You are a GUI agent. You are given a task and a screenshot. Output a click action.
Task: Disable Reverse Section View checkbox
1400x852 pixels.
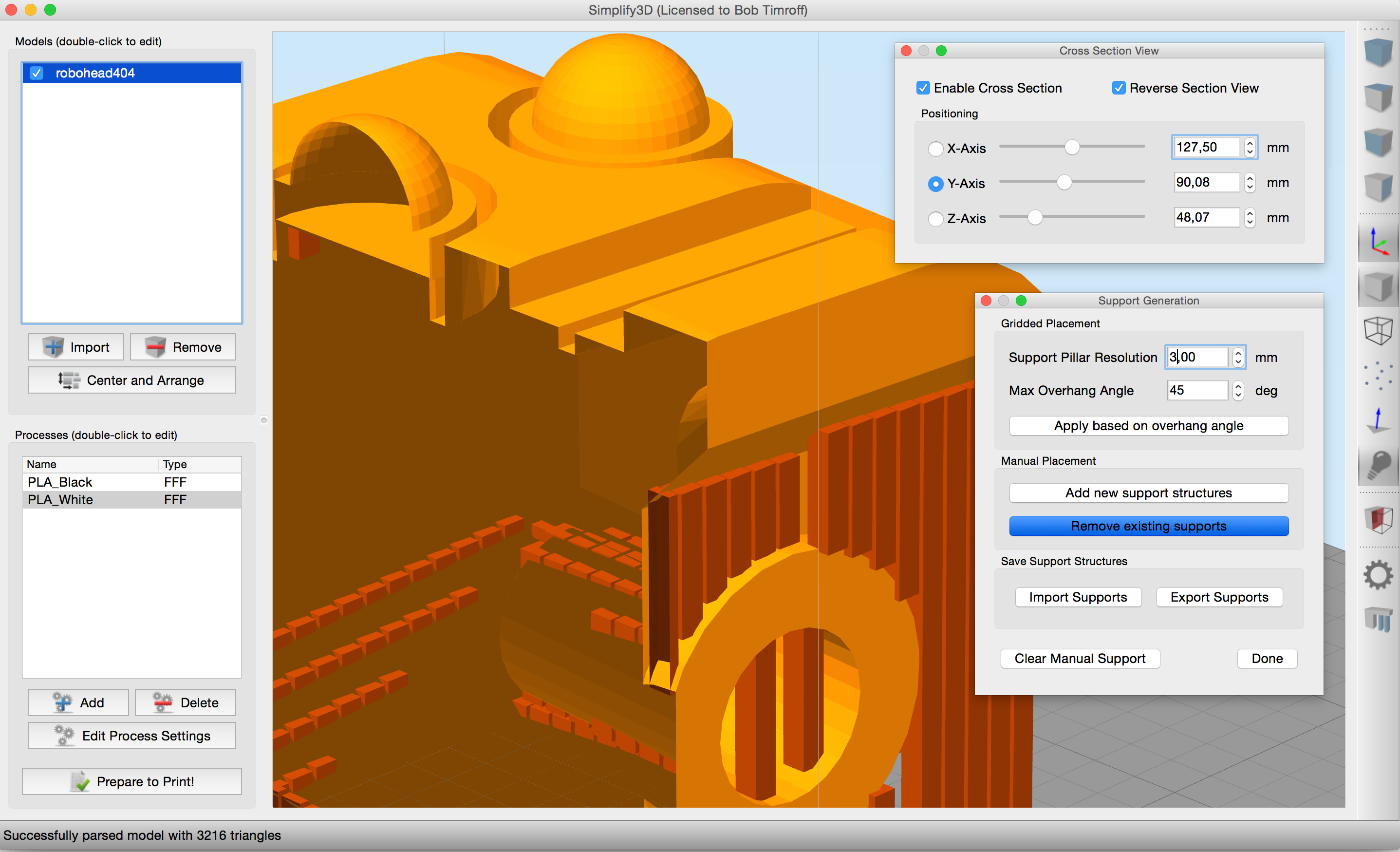coord(1118,88)
